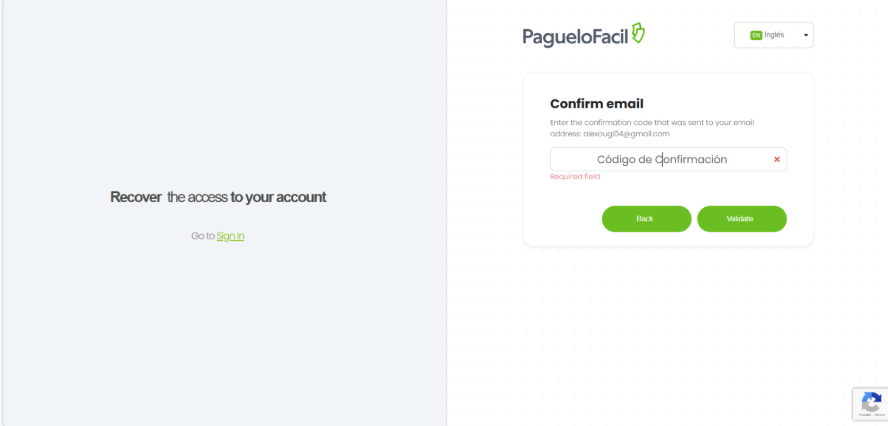The width and height of the screenshot is (888, 426).
Task: Open the reCAPTCHA privacy and terms text
Action: coord(871,416)
